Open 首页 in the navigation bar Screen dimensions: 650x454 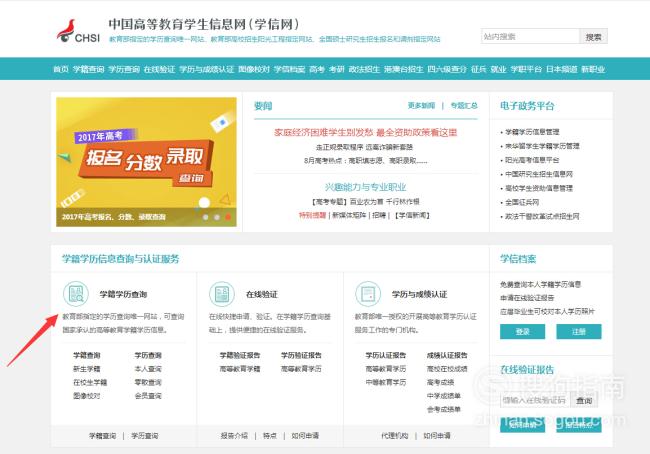pos(61,69)
